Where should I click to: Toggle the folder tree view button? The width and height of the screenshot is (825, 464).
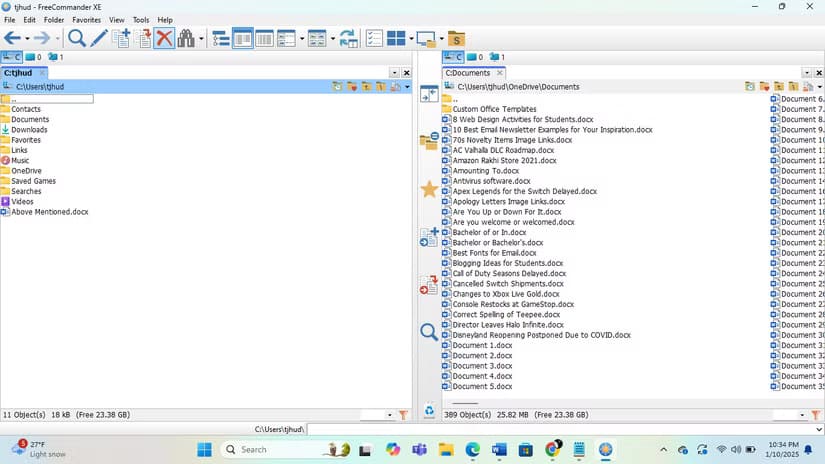pos(221,39)
